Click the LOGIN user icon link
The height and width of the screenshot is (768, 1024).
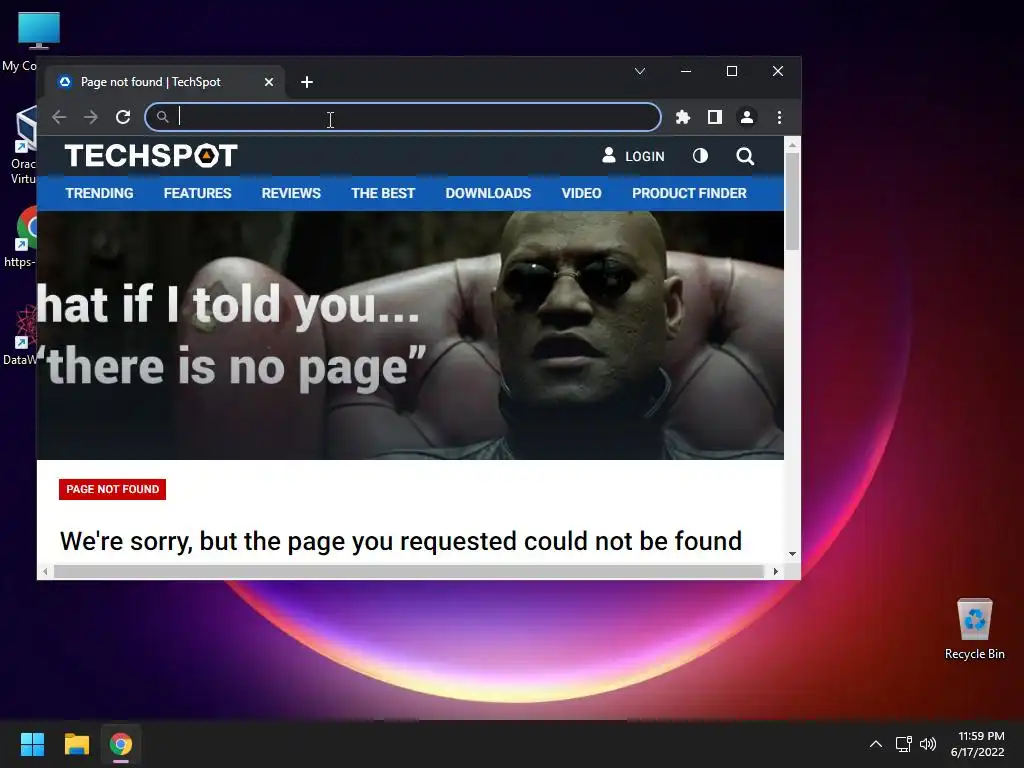point(633,156)
